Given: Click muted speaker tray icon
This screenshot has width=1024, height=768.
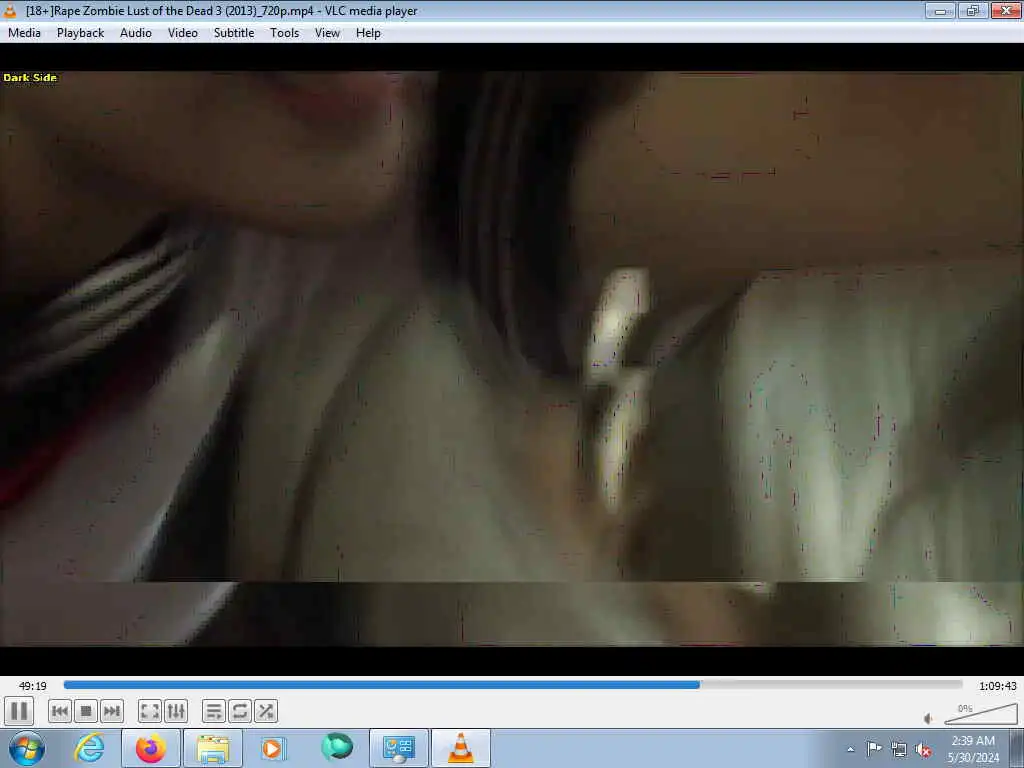Looking at the screenshot, I should click(x=923, y=750).
